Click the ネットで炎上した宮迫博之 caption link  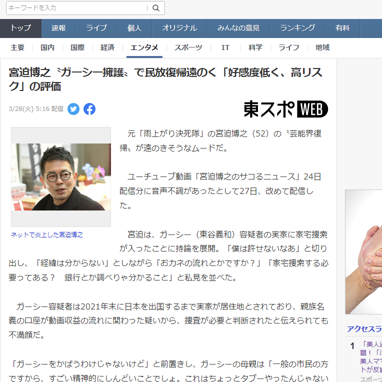pos(47,235)
